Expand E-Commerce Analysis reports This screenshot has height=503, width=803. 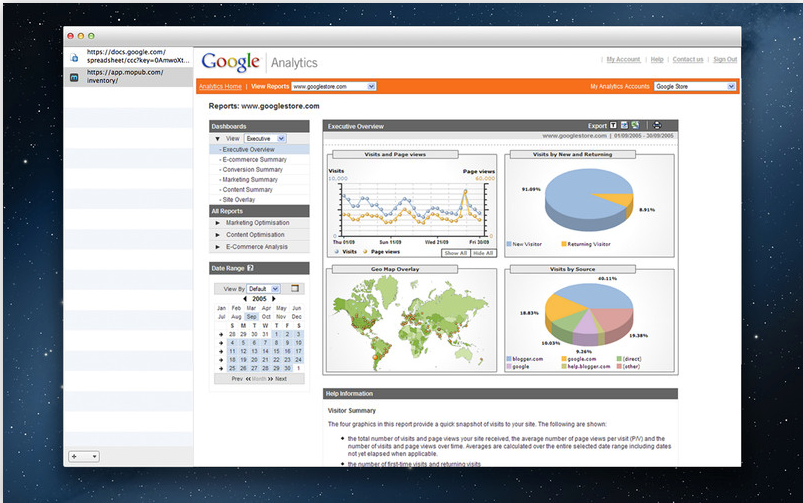tap(218, 247)
